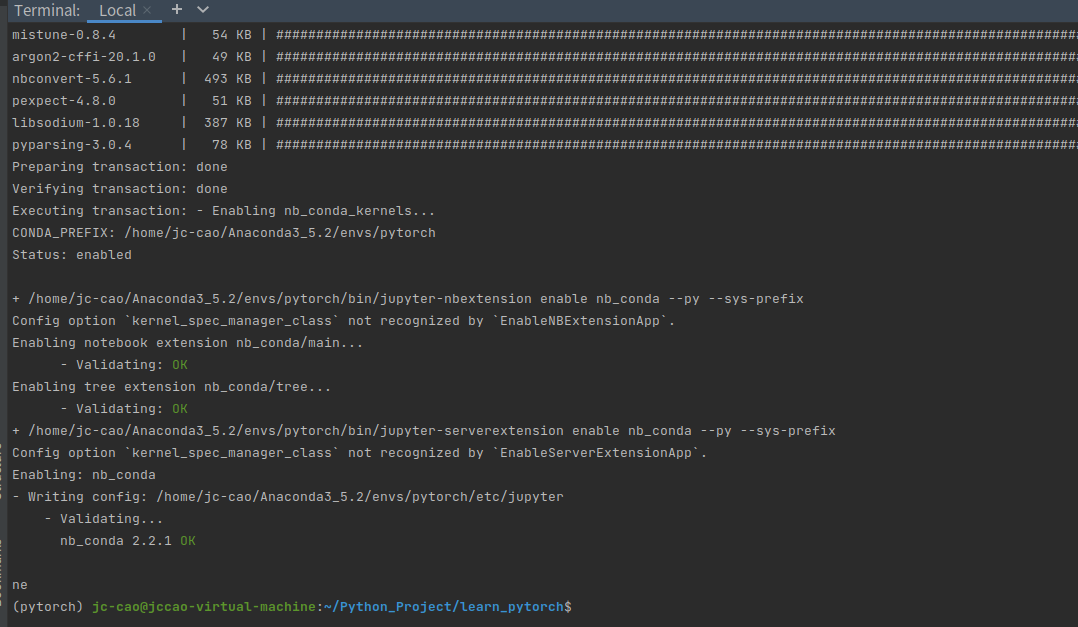Click the mistune-0.8.4 package line

tap(544, 34)
